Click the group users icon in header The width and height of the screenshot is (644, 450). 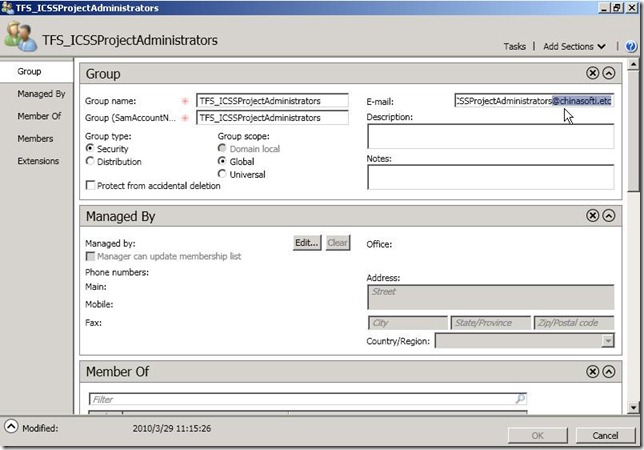point(20,36)
